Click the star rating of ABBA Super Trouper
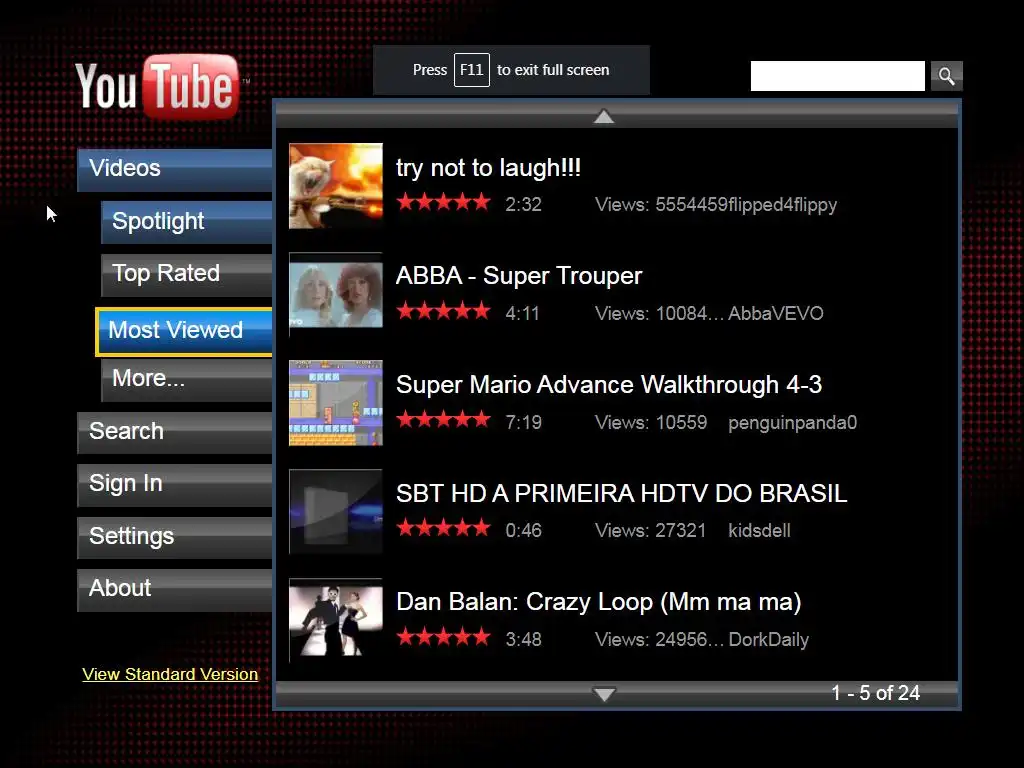The width and height of the screenshot is (1024, 768). 444,311
